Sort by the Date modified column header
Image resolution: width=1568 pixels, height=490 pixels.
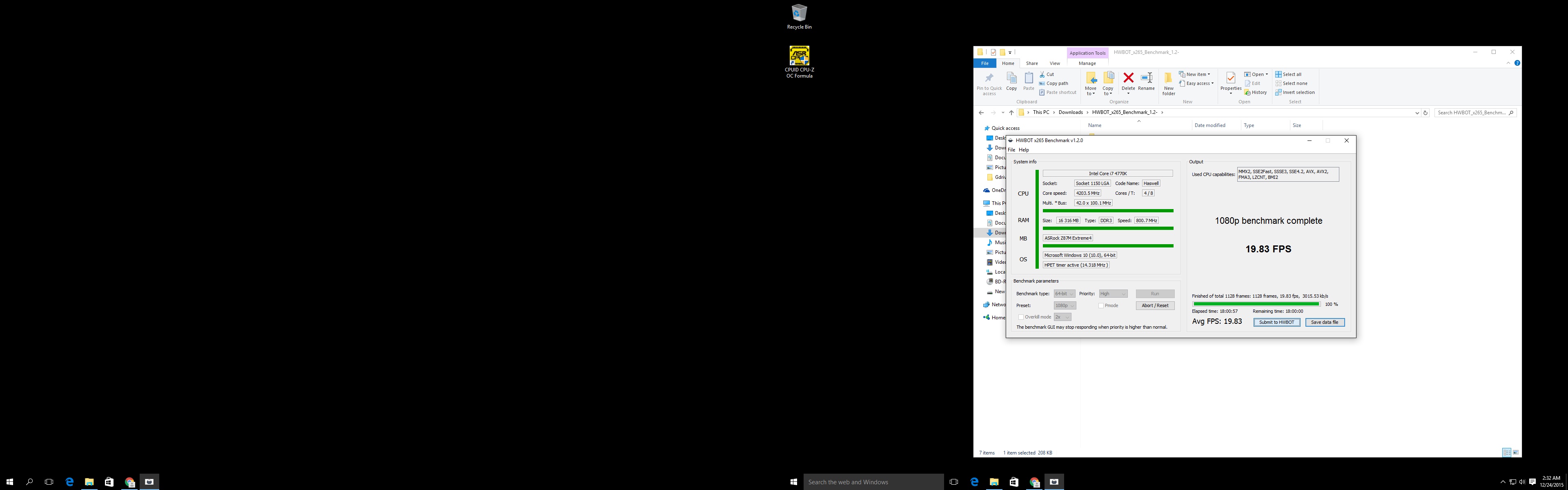[1209, 125]
